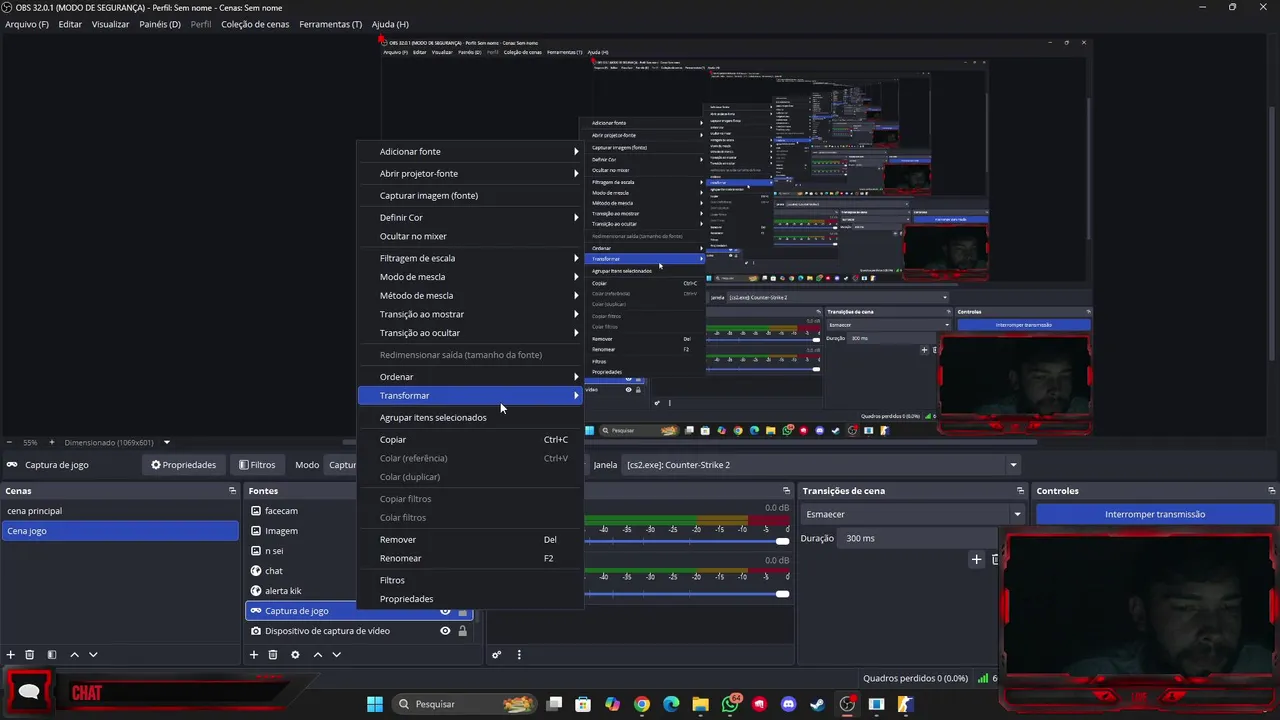Image resolution: width=1280 pixels, height=720 pixels.
Task: Adjust the upper audio mixer volume slider handle
Action: tap(782, 541)
